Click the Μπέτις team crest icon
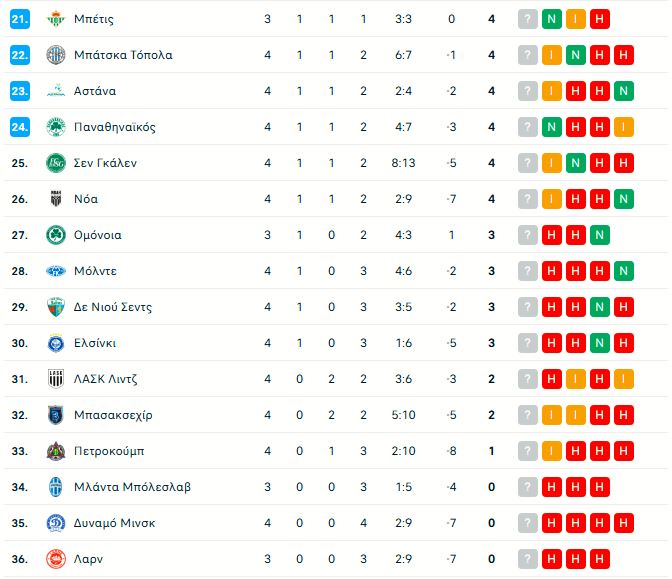The width and height of the screenshot is (672, 579). 56,19
